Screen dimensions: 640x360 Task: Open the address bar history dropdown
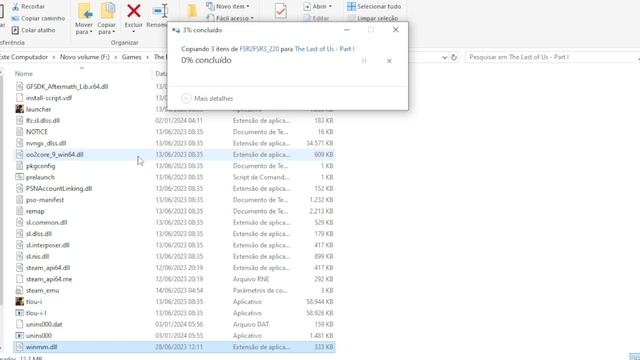coord(444,58)
